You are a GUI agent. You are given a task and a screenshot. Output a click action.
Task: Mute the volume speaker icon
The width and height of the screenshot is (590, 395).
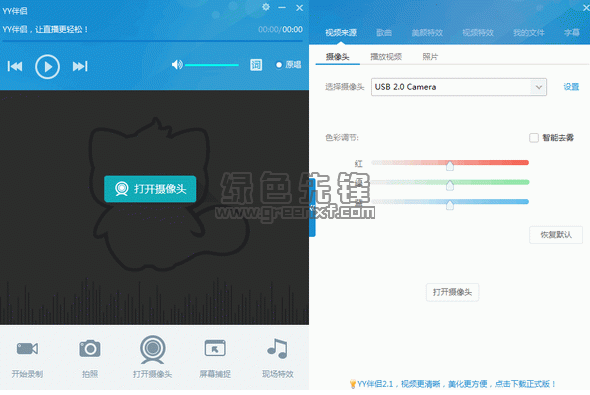tap(177, 65)
